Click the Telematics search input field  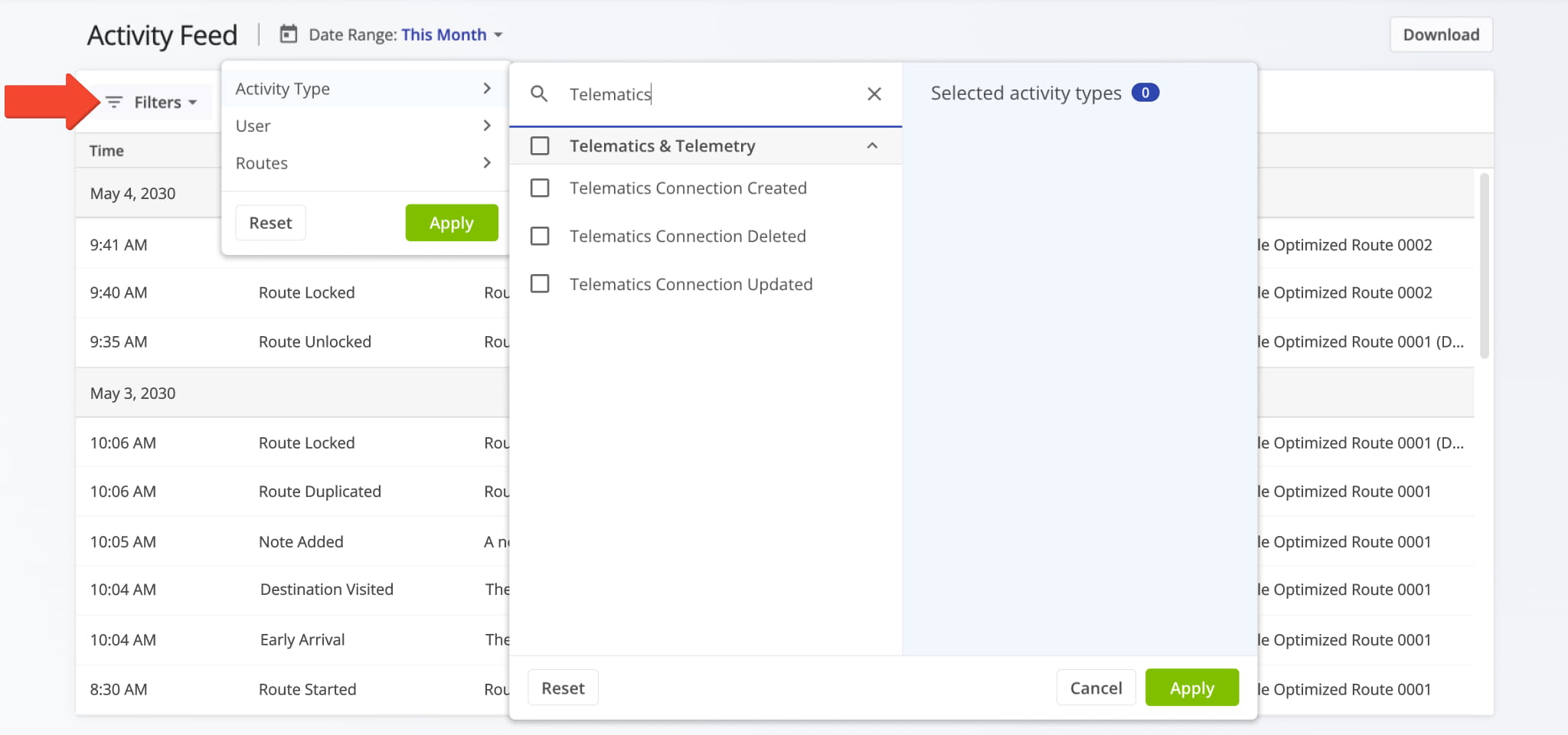tap(704, 94)
